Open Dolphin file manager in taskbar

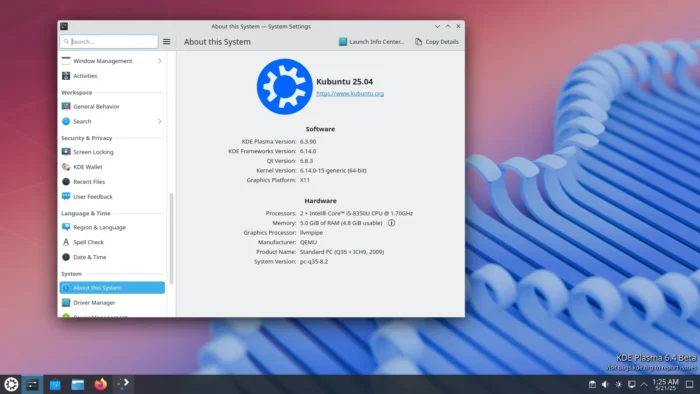click(x=78, y=384)
